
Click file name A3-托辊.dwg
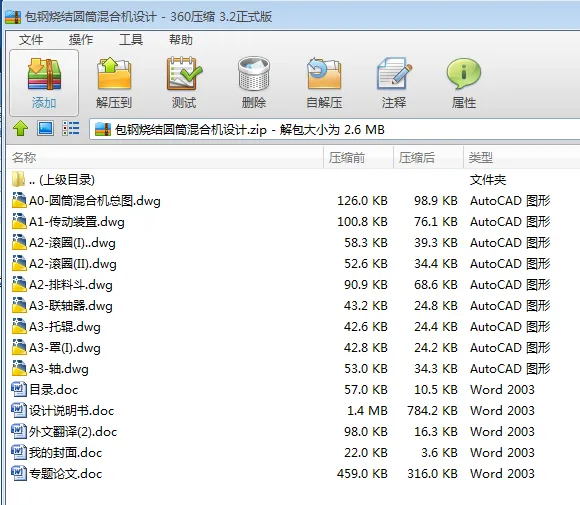tap(65, 327)
